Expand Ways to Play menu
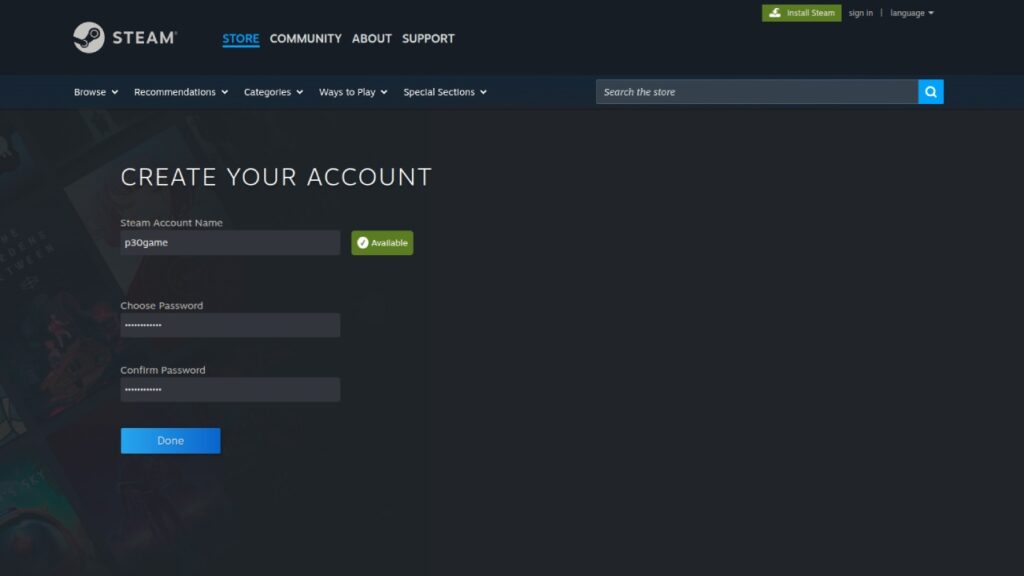This screenshot has height=576, width=1024. click(353, 92)
